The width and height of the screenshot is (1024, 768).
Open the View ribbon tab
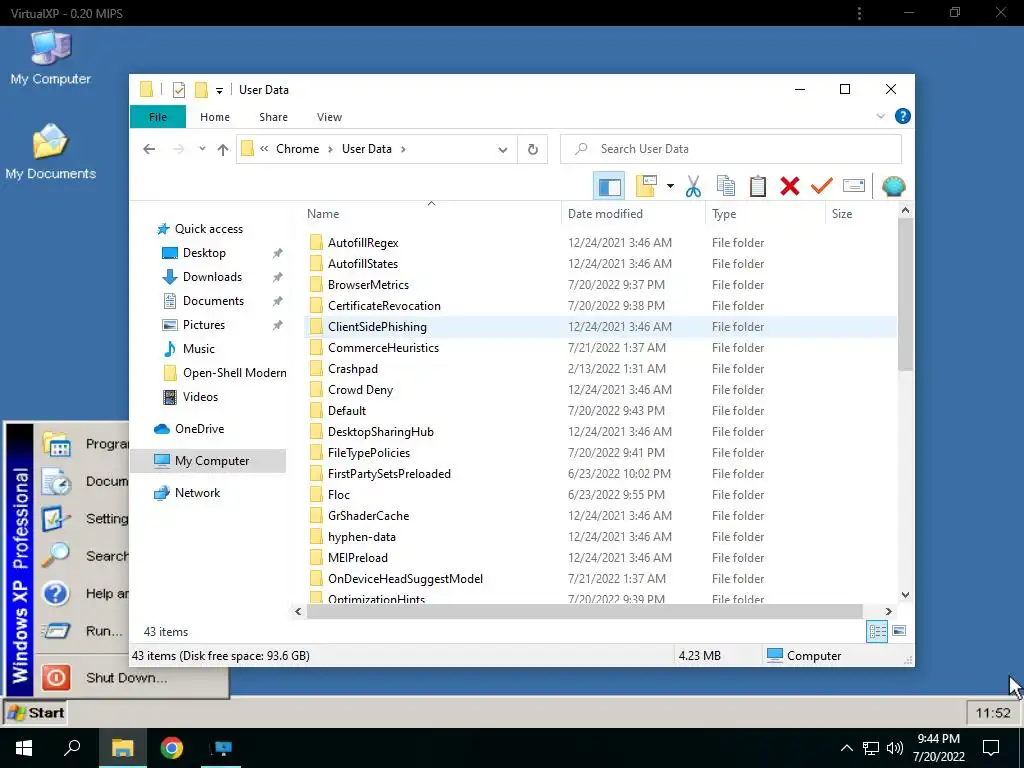click(x=329, y=117)
